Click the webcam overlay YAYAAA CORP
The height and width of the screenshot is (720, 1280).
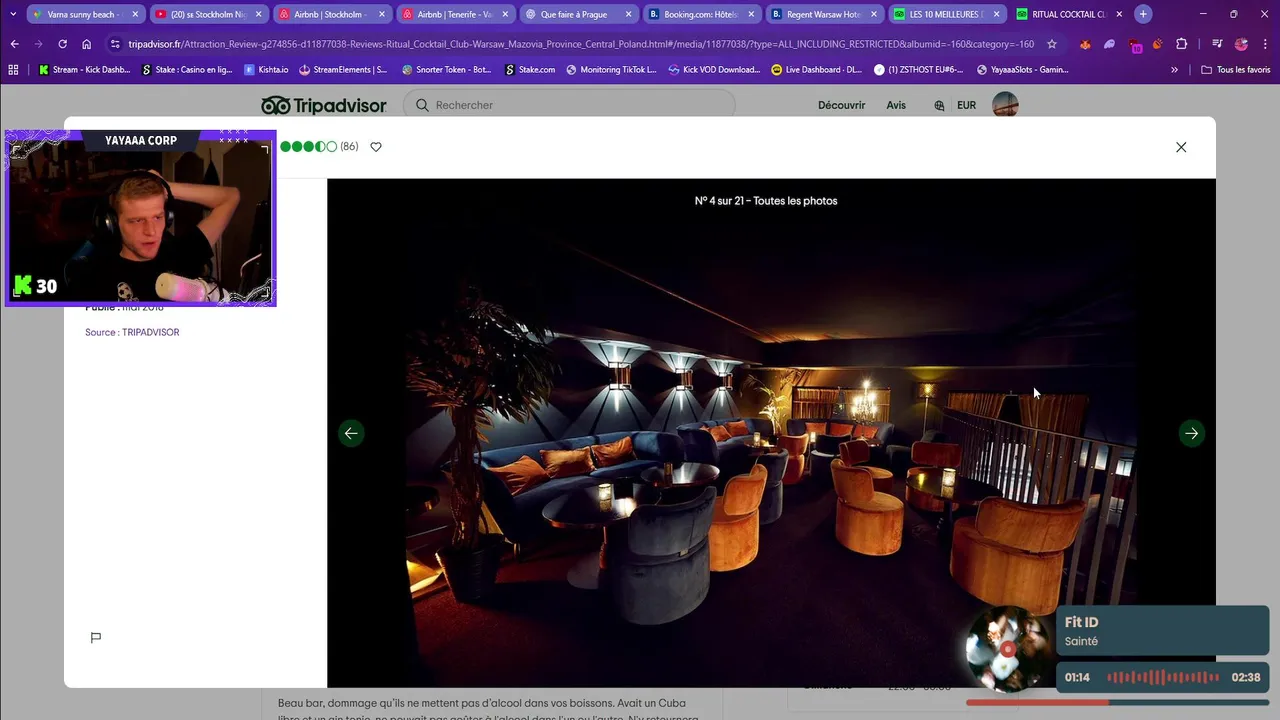pyautogui.click(x=140, y=217)
